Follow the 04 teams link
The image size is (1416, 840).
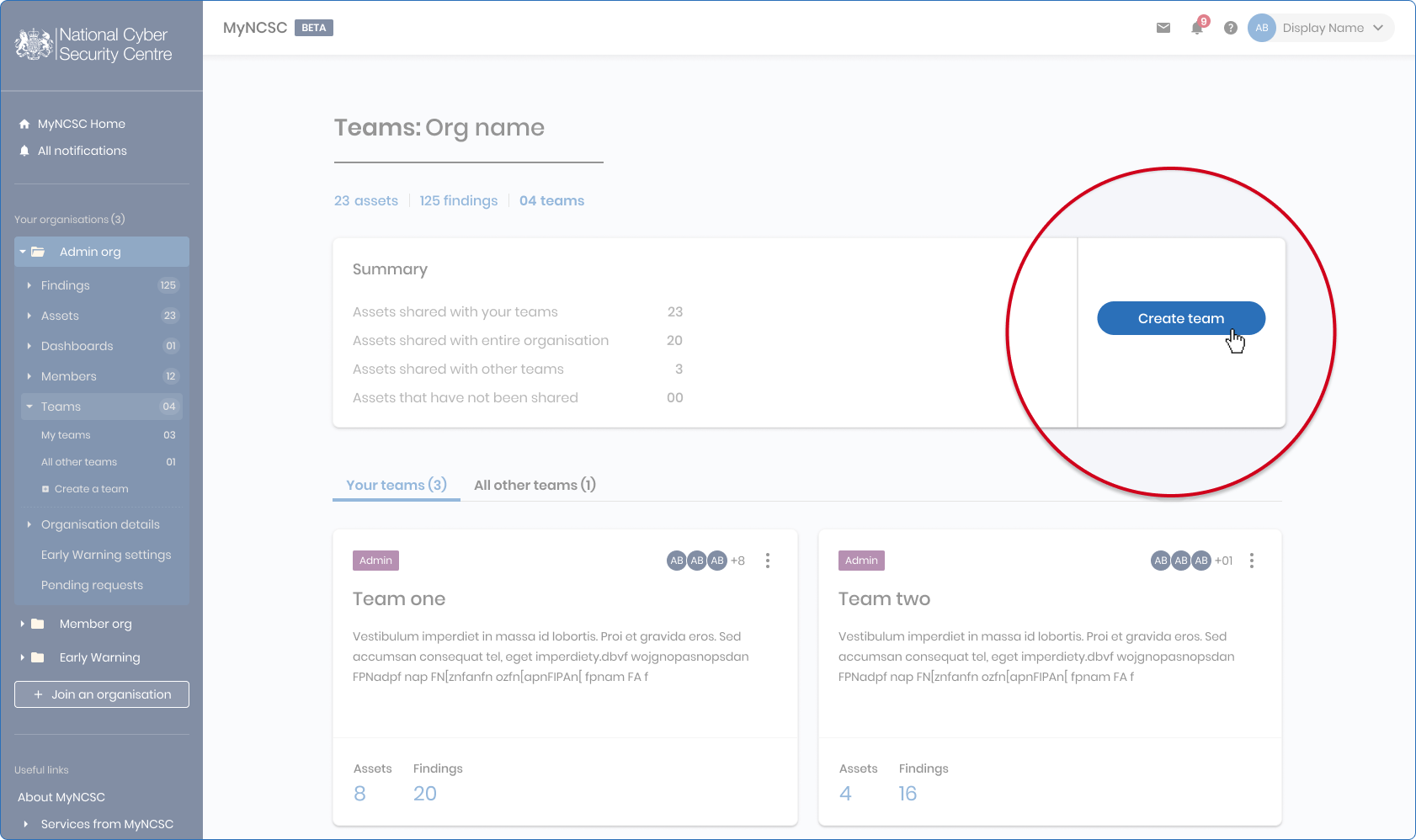pos(552,200)
